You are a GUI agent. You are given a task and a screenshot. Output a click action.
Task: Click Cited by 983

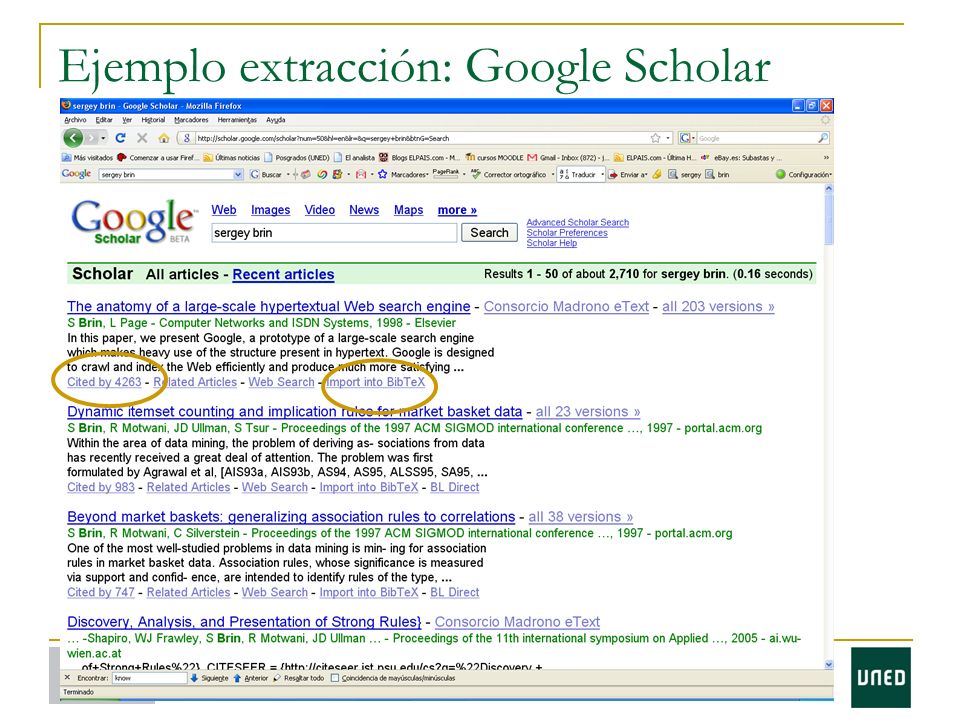click(x=101, y=487)
